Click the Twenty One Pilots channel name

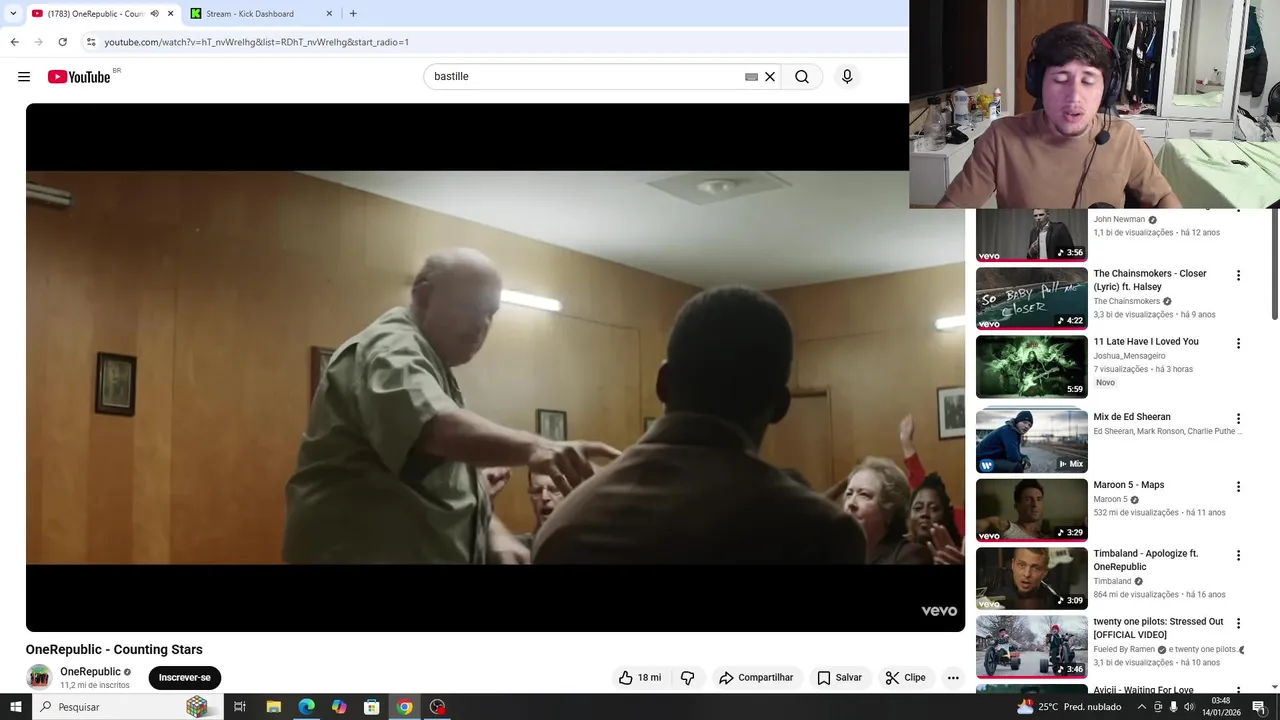(x=1203, y=649)
